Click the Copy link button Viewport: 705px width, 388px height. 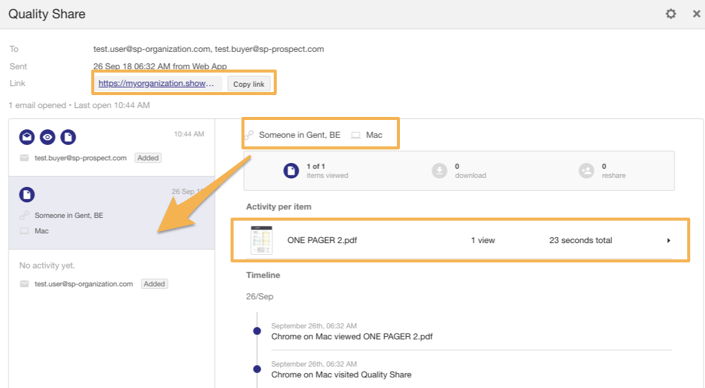point(249,84)
